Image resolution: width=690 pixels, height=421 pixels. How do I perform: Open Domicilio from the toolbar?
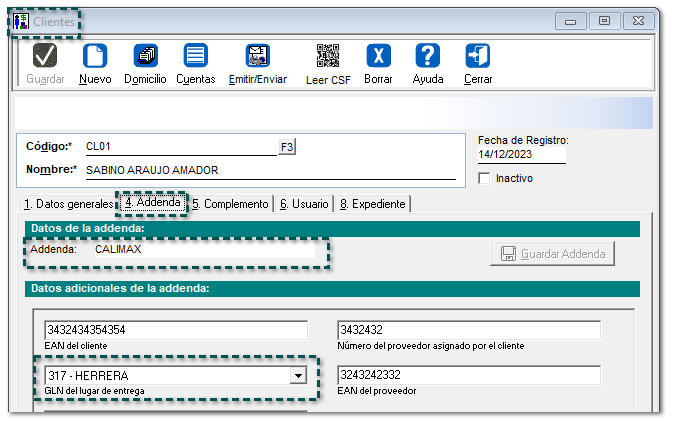[145, 57]
